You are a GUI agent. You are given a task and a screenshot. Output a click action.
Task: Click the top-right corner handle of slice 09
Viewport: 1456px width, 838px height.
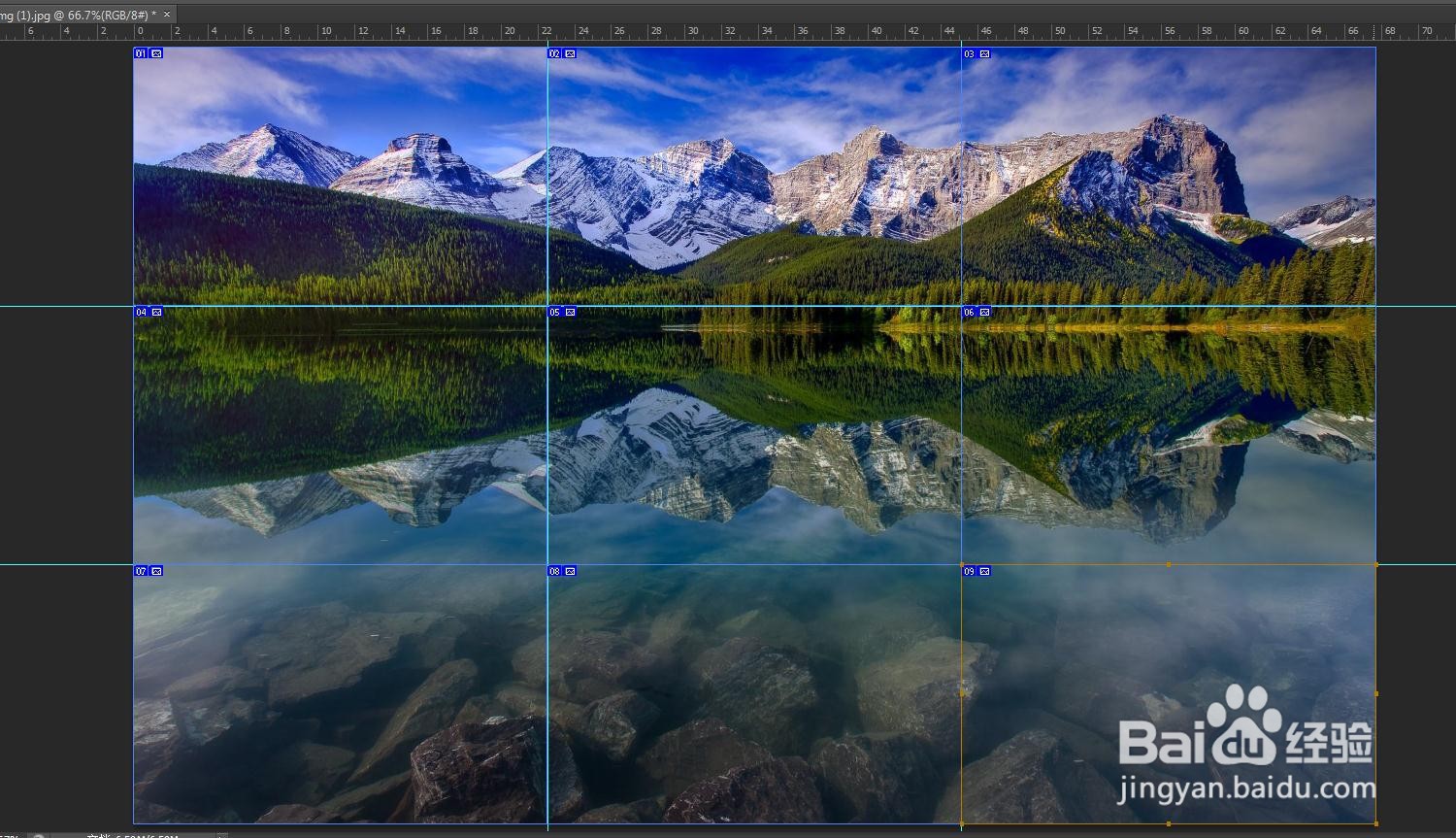(x=1376, y=564)
